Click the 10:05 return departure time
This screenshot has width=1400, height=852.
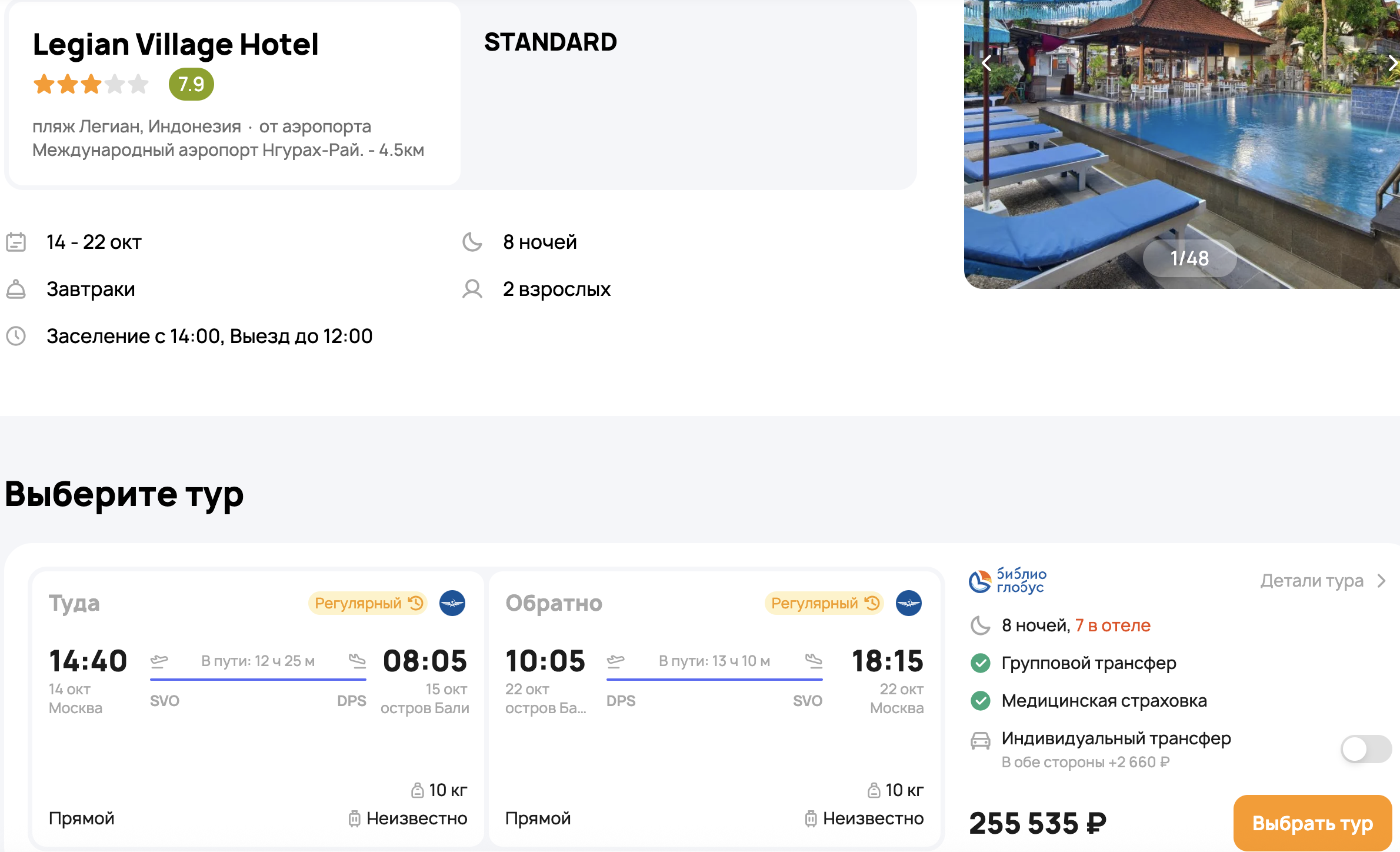tap(545, 661)
